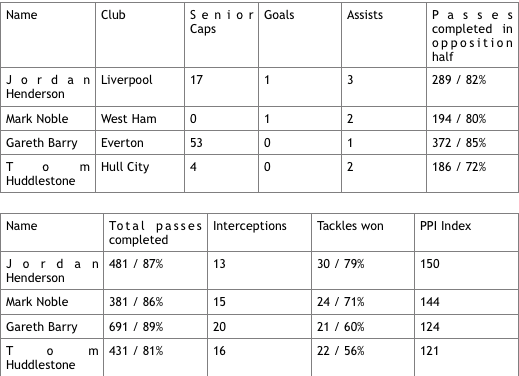Click the Goals column header

[300, 35]
